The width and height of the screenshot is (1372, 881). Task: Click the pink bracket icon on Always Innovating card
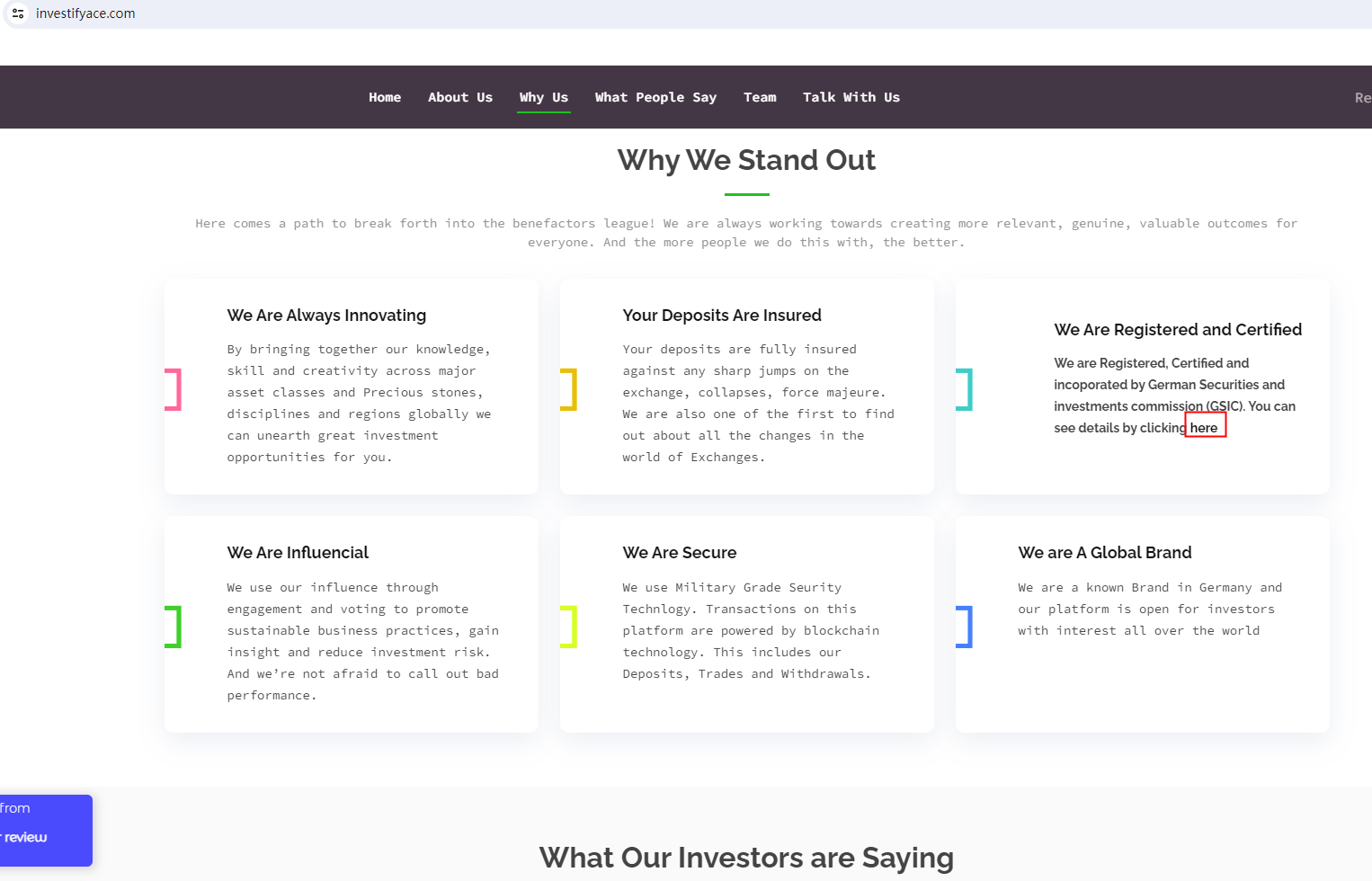(174, 389)
